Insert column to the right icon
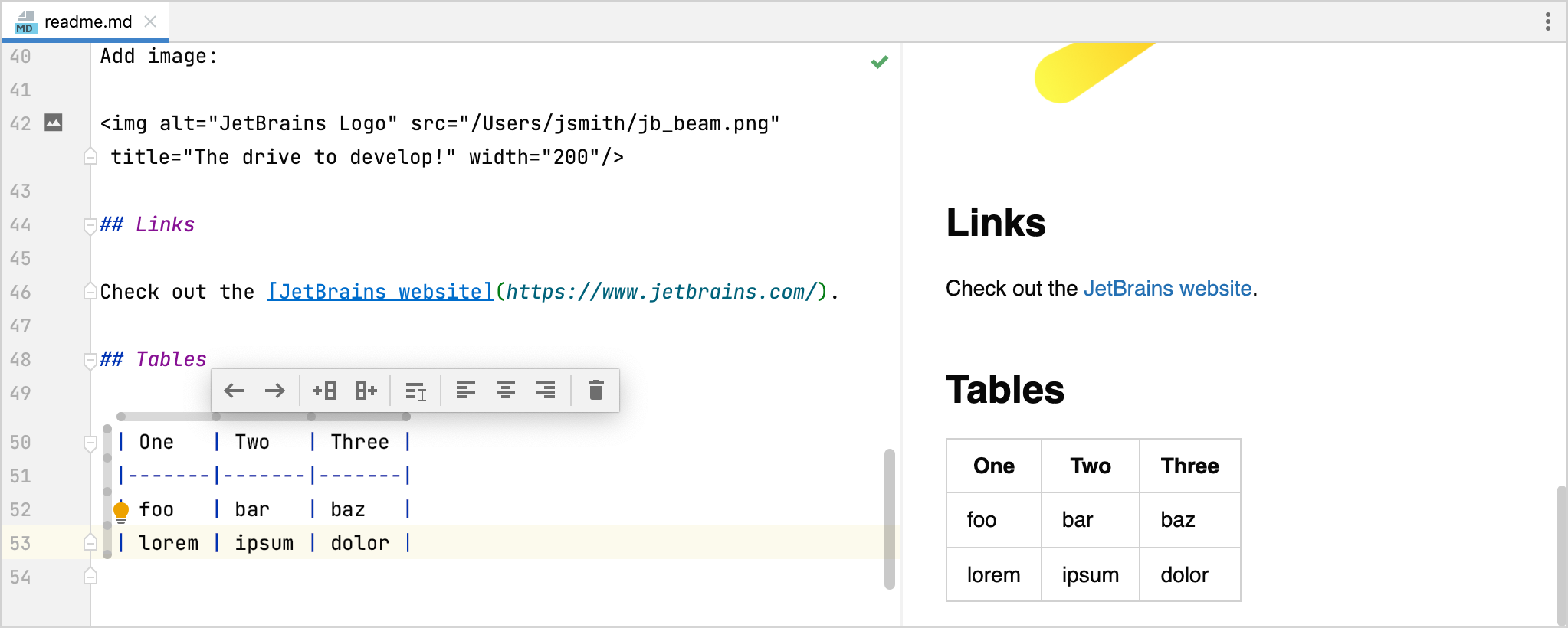 [x=366, y=391]
